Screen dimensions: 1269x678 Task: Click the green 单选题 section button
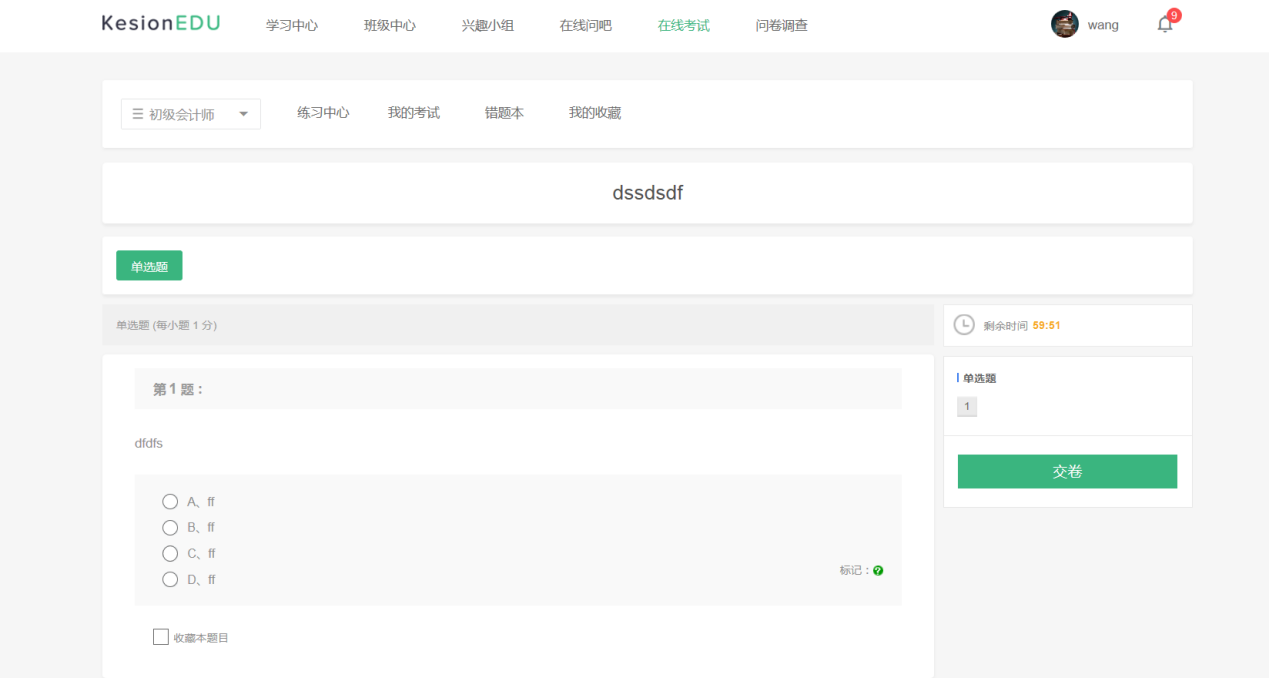coord(149,266)
